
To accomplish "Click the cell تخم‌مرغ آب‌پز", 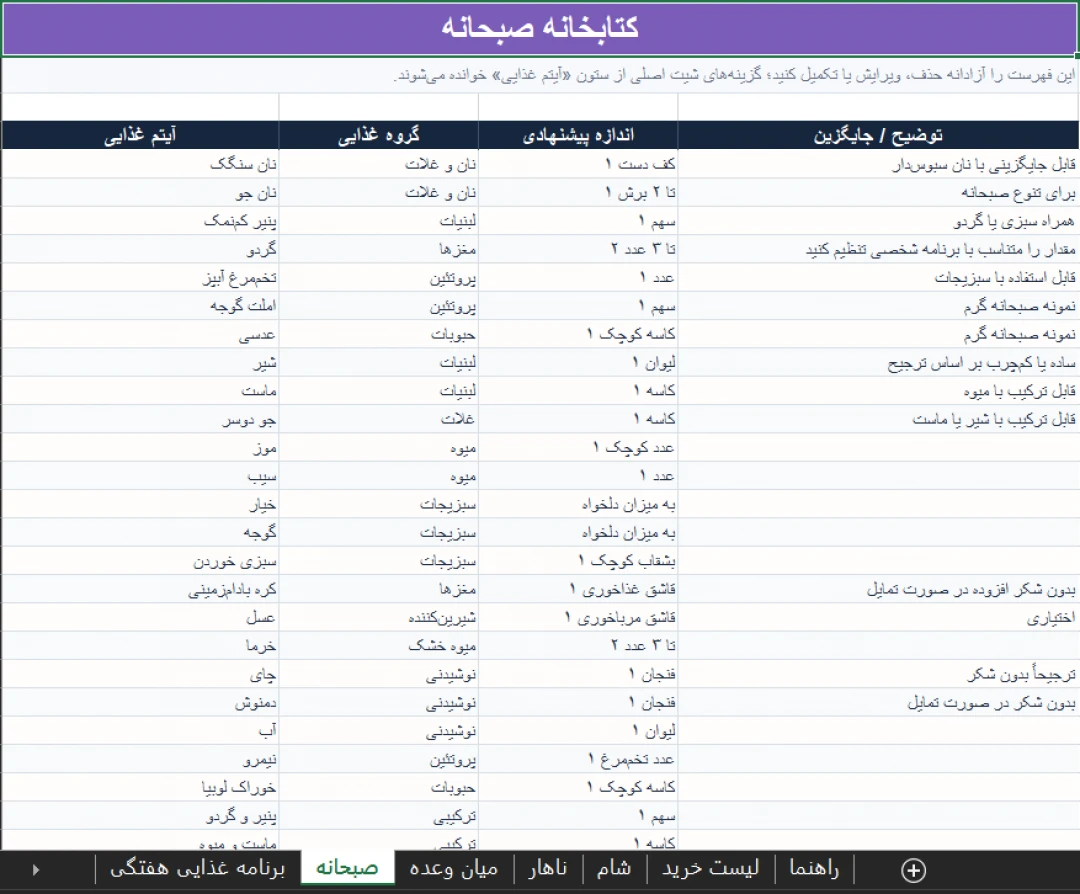I will click(x=141, y=278).
